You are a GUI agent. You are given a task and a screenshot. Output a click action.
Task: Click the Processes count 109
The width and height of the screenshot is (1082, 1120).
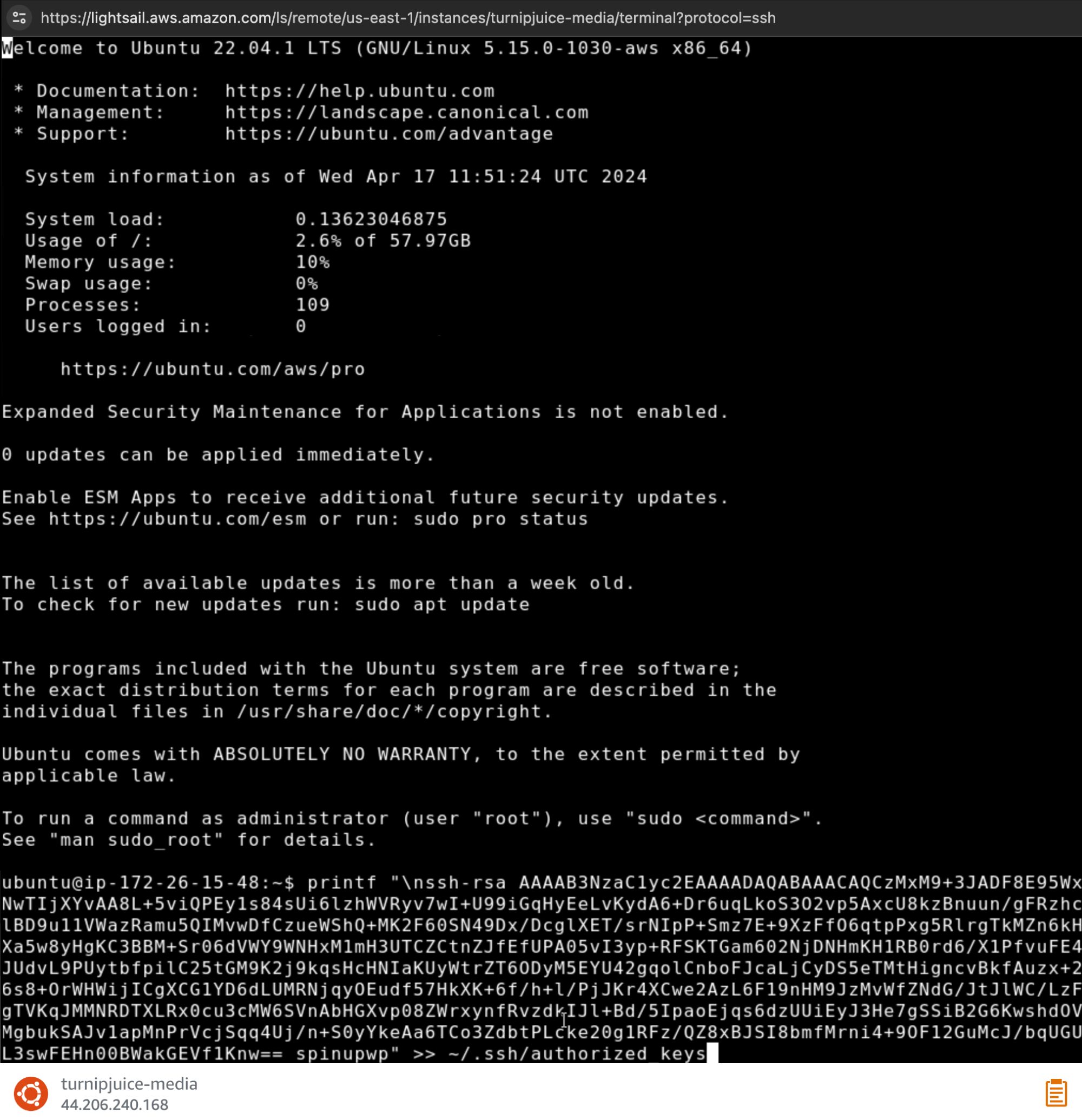[313, 305]
